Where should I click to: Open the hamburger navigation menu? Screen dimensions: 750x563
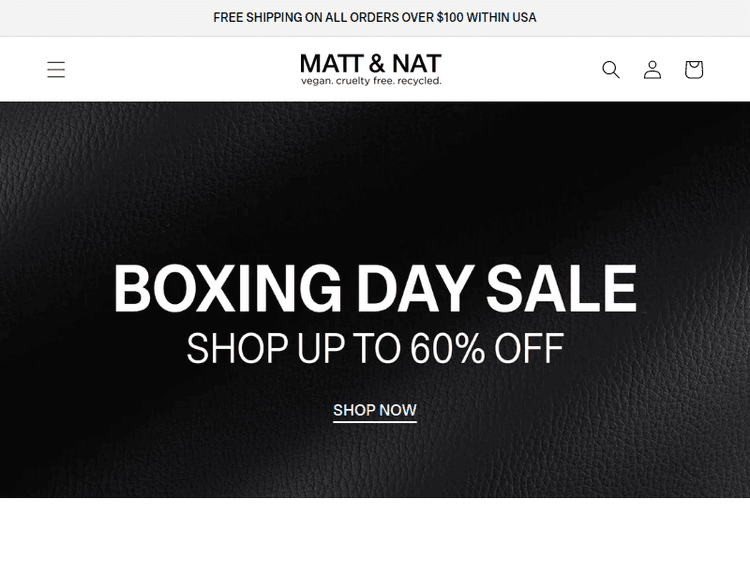[56, 69]
